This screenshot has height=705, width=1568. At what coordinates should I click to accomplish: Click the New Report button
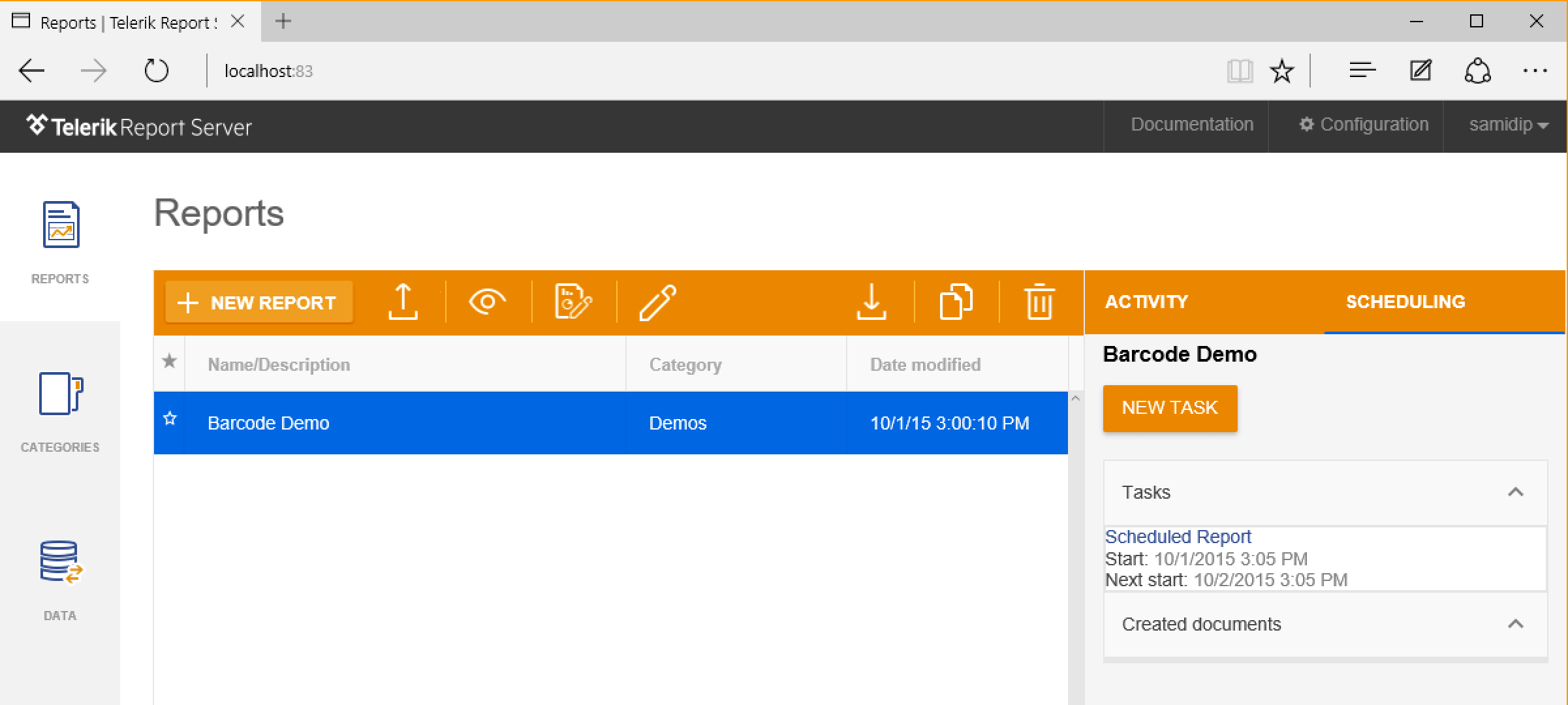(259, 302)
